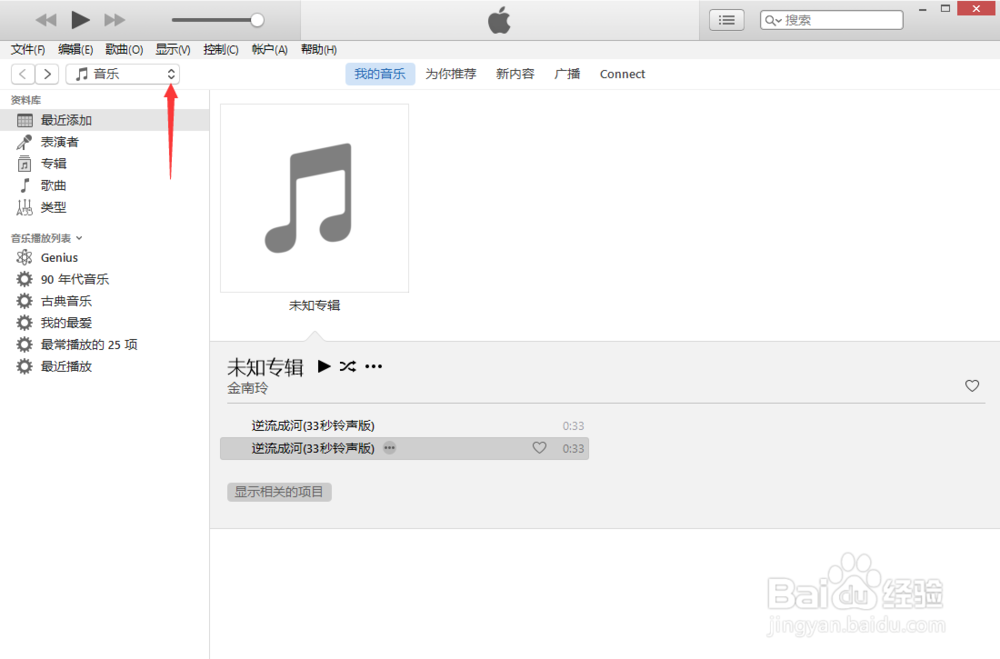Open more actions for the selected song
The height and width of the screenshot is (659, 1000).
[389, 448]
